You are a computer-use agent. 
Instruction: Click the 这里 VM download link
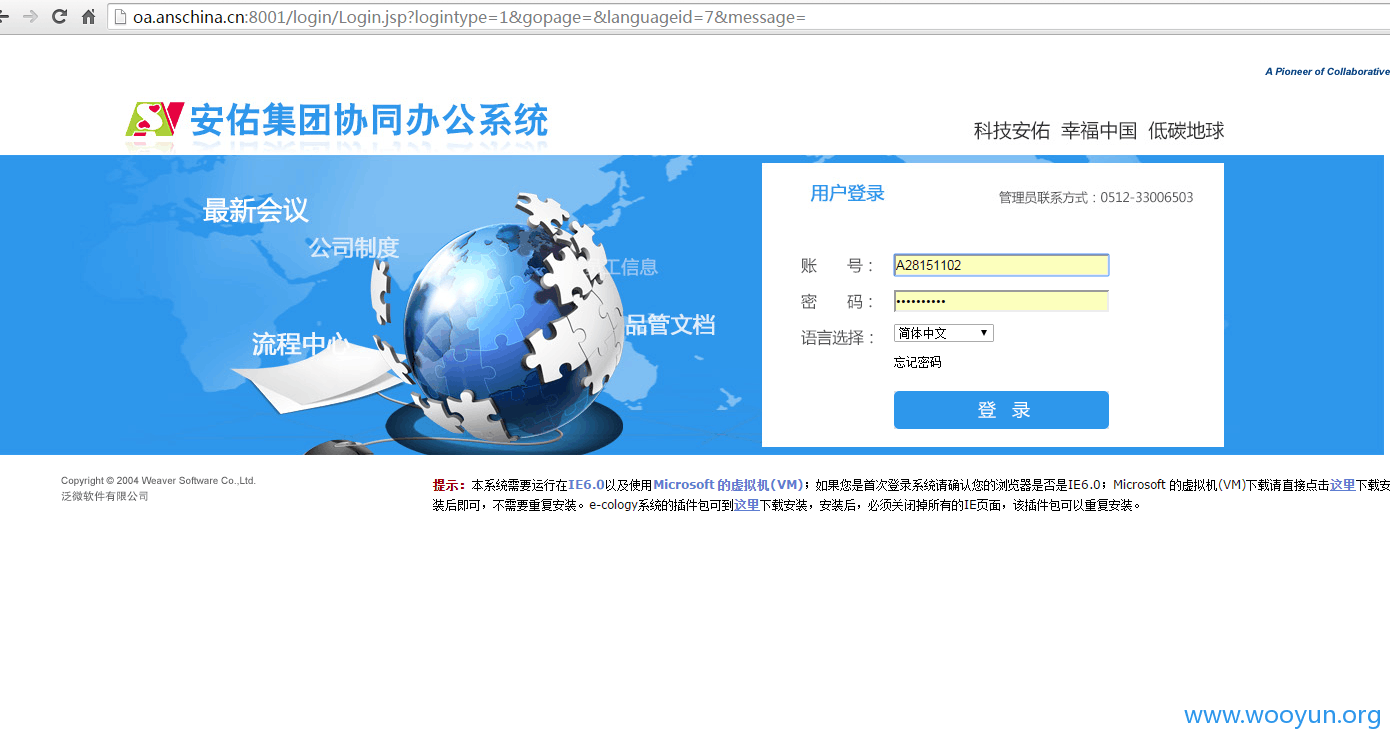point(1342,485)
